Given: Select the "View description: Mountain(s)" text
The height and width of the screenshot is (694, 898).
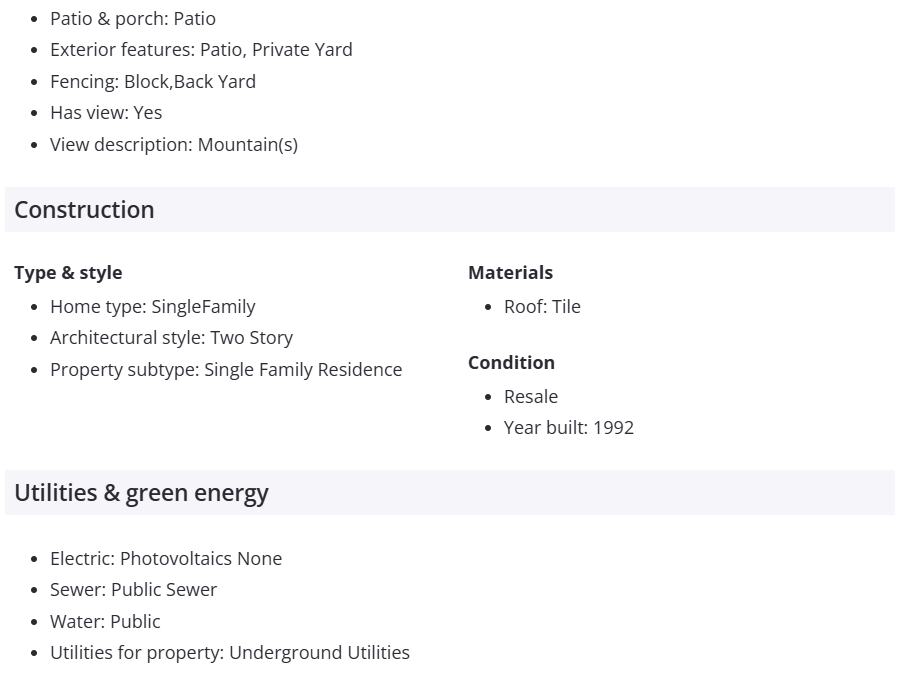Looking at the screenshot, I should [x=174, y=144].
